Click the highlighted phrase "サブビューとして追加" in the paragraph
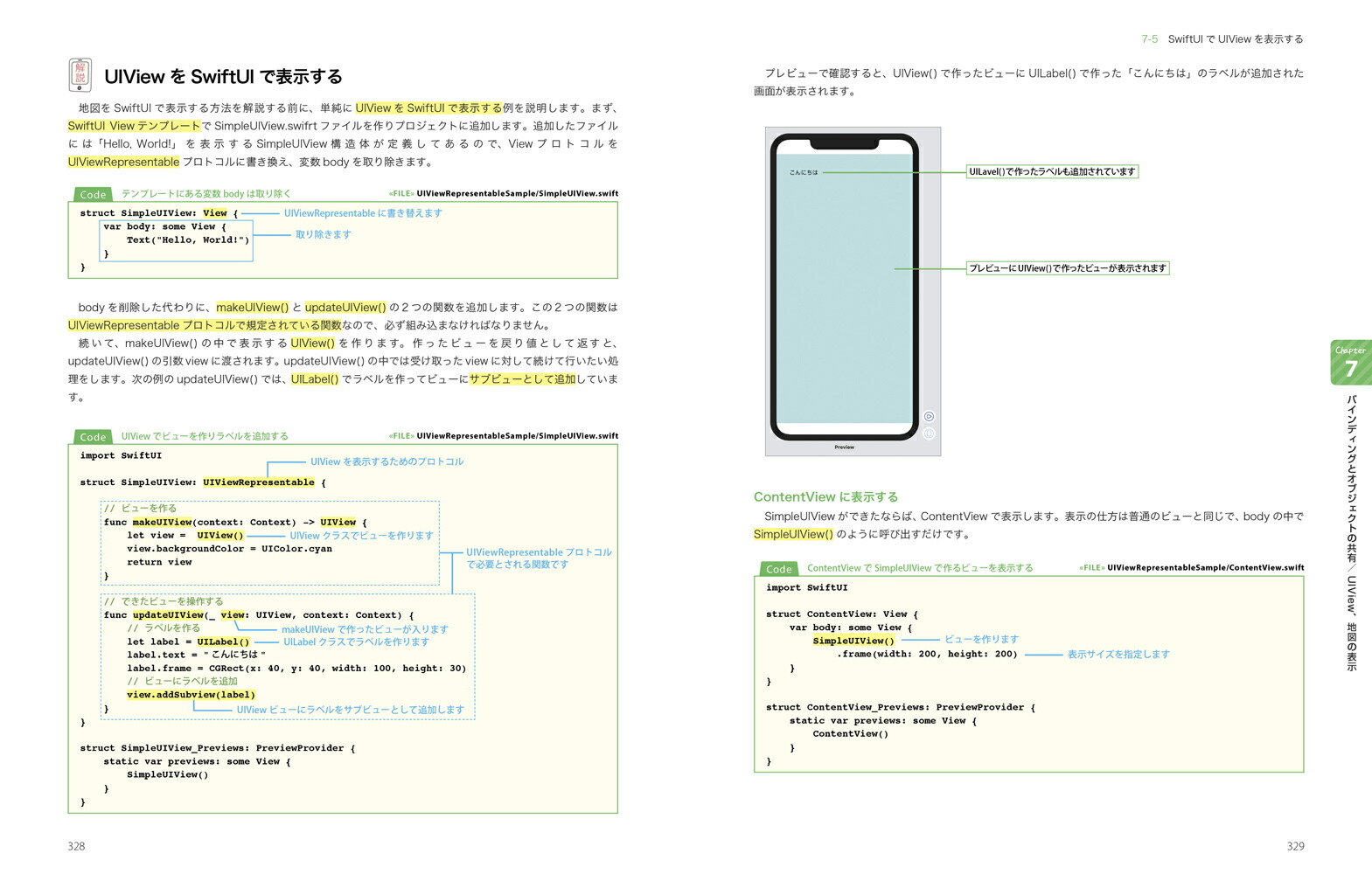Viewport: 1372px width, 874px height. pyautogui.click(x=523, y=379)
